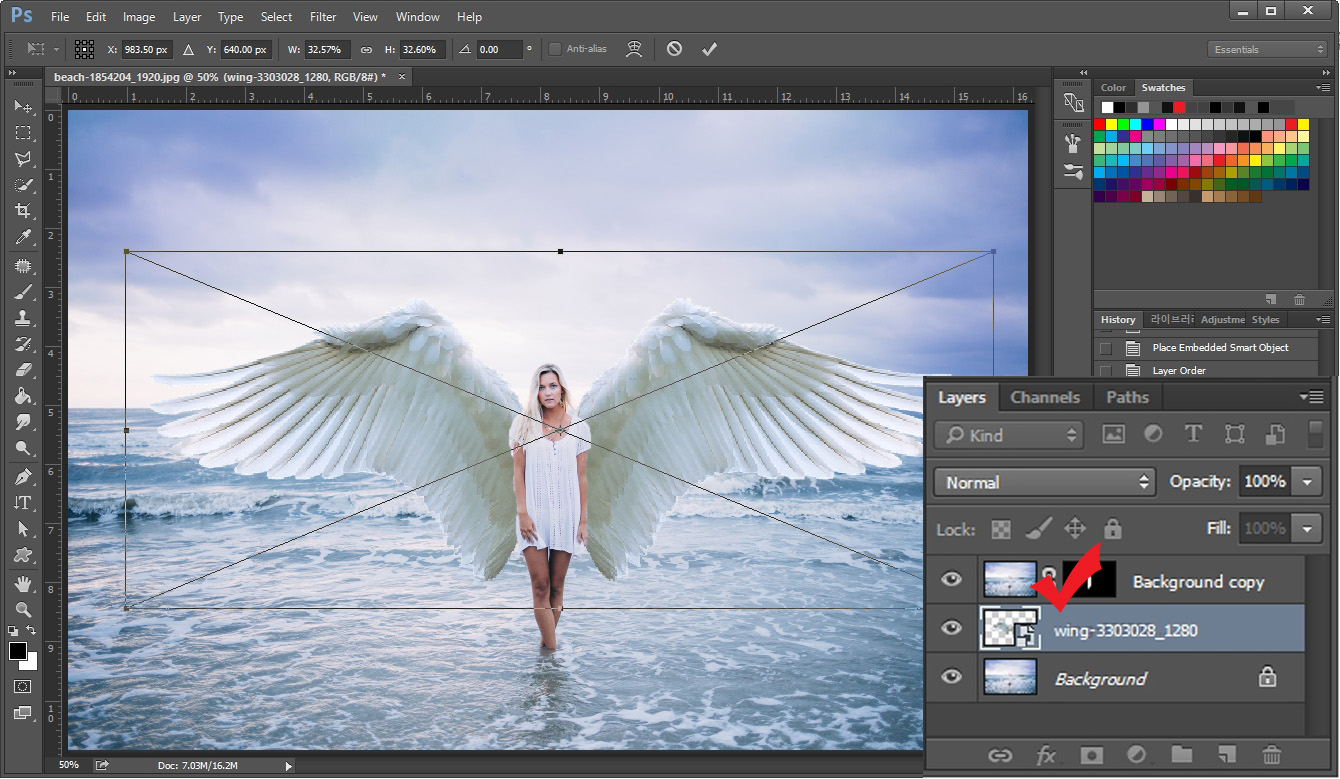Commit the transform with the checkmark button
The width and height of the screenshot is (1340, 779).
710,49
